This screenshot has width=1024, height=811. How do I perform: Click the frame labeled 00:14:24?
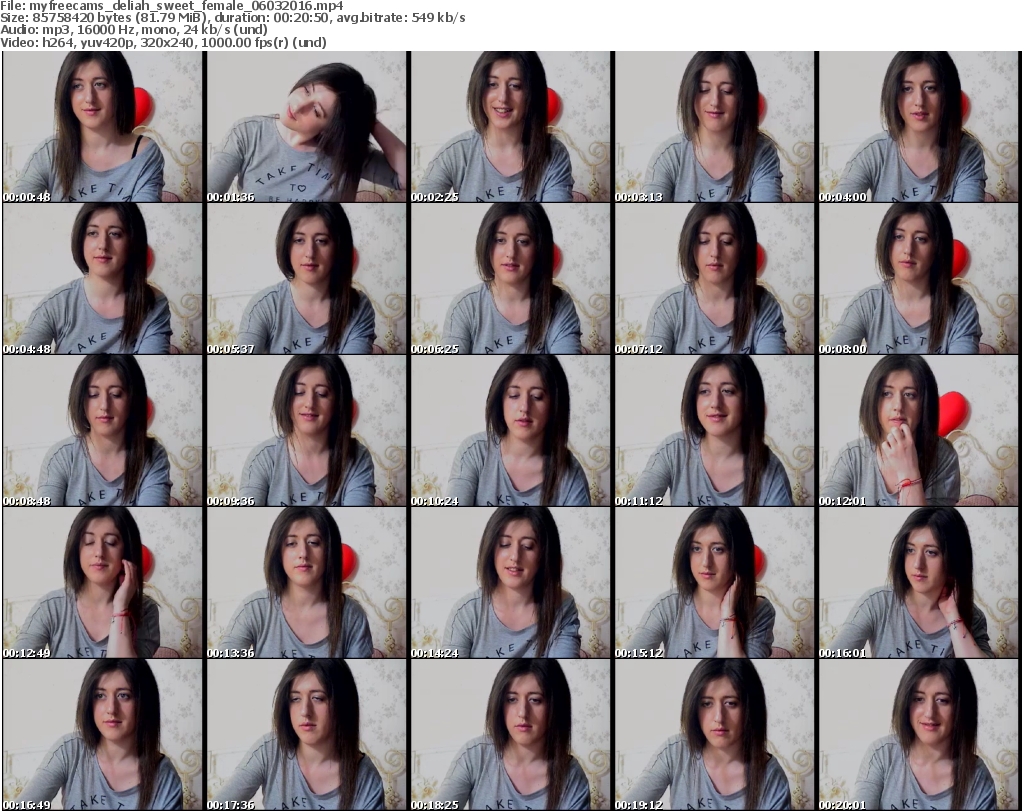pyautogui.click(x=511, y=582)
